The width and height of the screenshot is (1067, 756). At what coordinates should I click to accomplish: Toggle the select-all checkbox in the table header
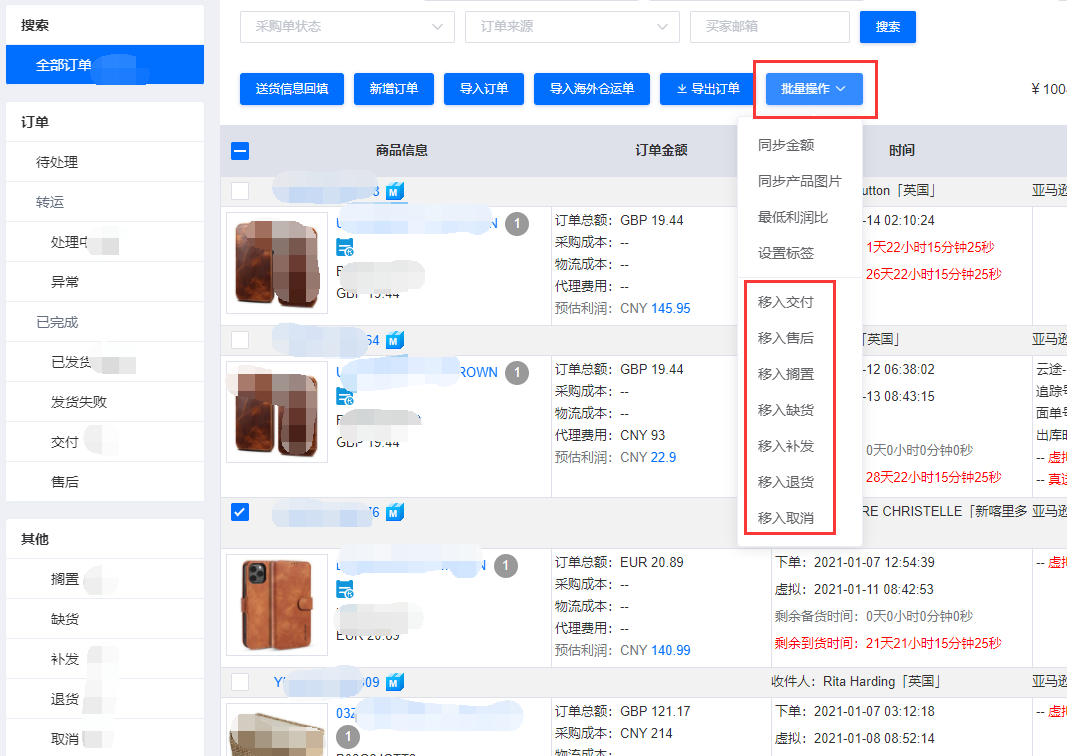coord(240,151)
